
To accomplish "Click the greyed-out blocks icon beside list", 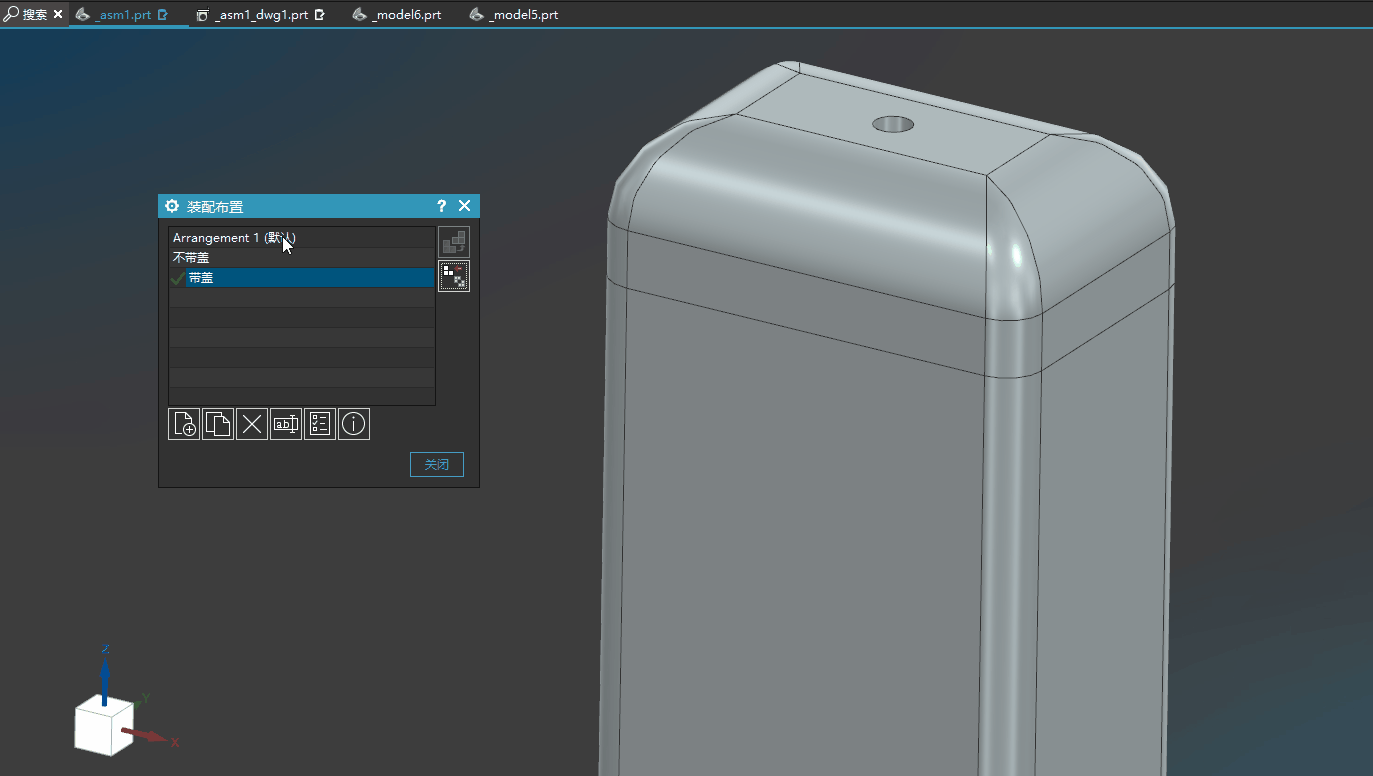I will click(x=454, y=242).
